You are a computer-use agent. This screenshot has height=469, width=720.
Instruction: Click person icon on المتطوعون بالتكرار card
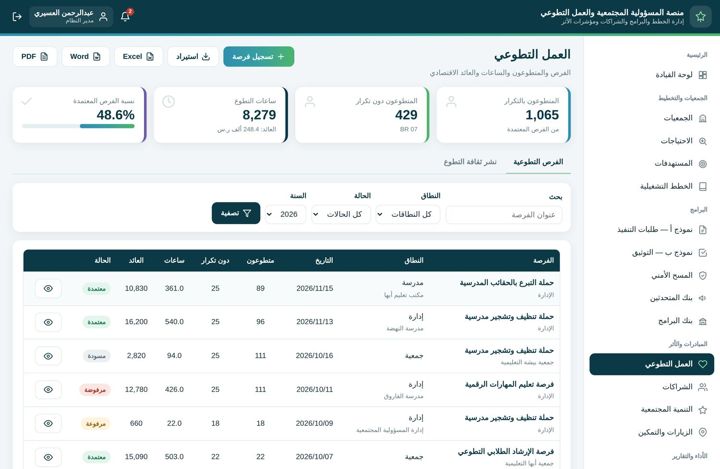(451, 102)
